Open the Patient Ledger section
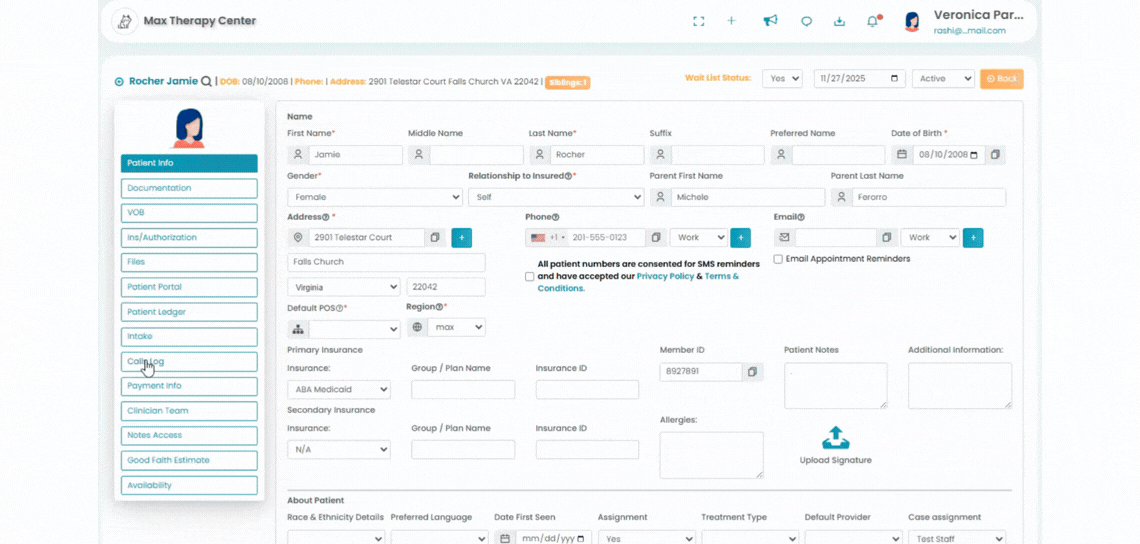Viewport: 1140px width, 544px height. 189,312
